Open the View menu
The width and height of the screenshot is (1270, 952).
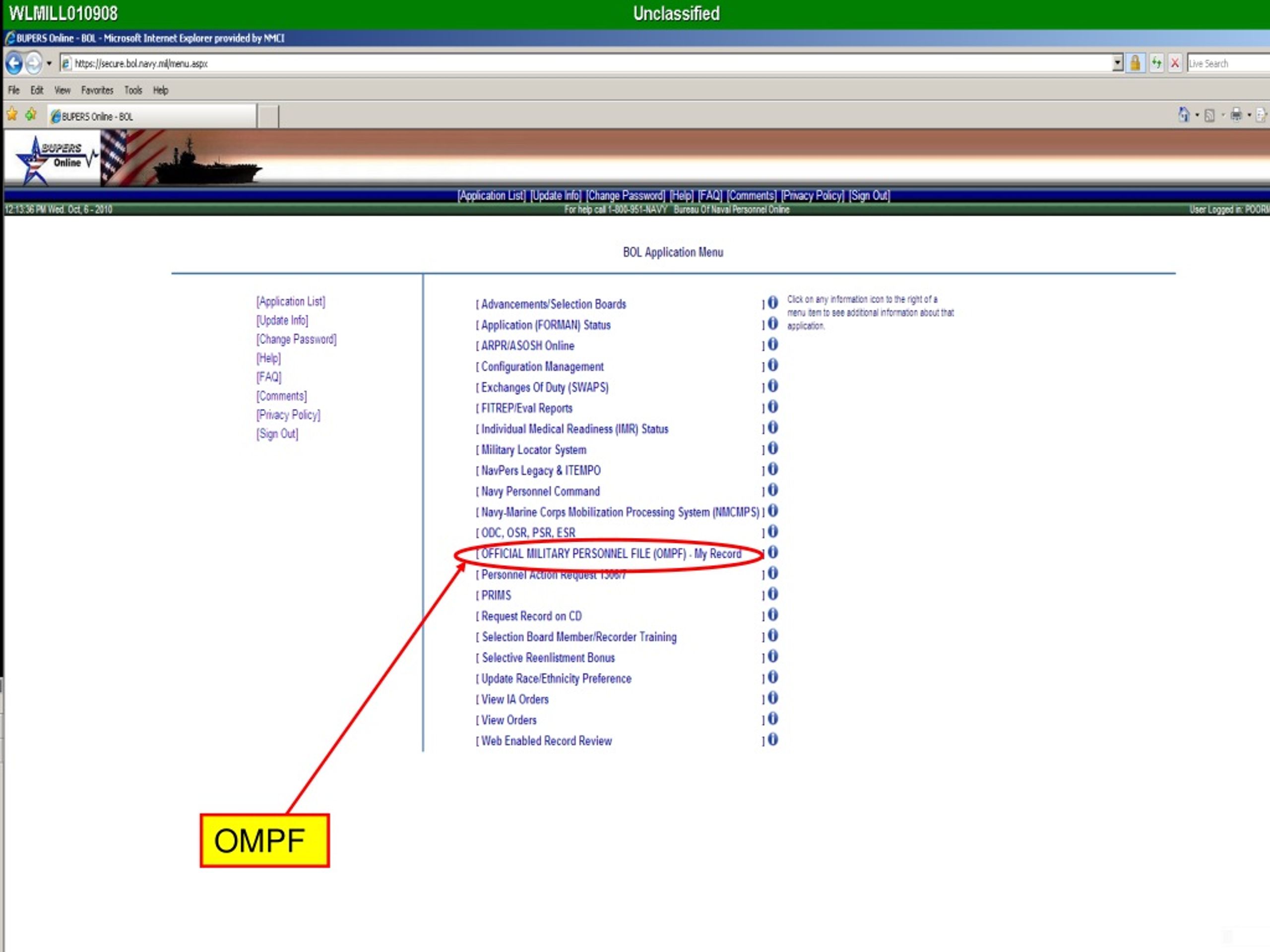coord(62,90)
